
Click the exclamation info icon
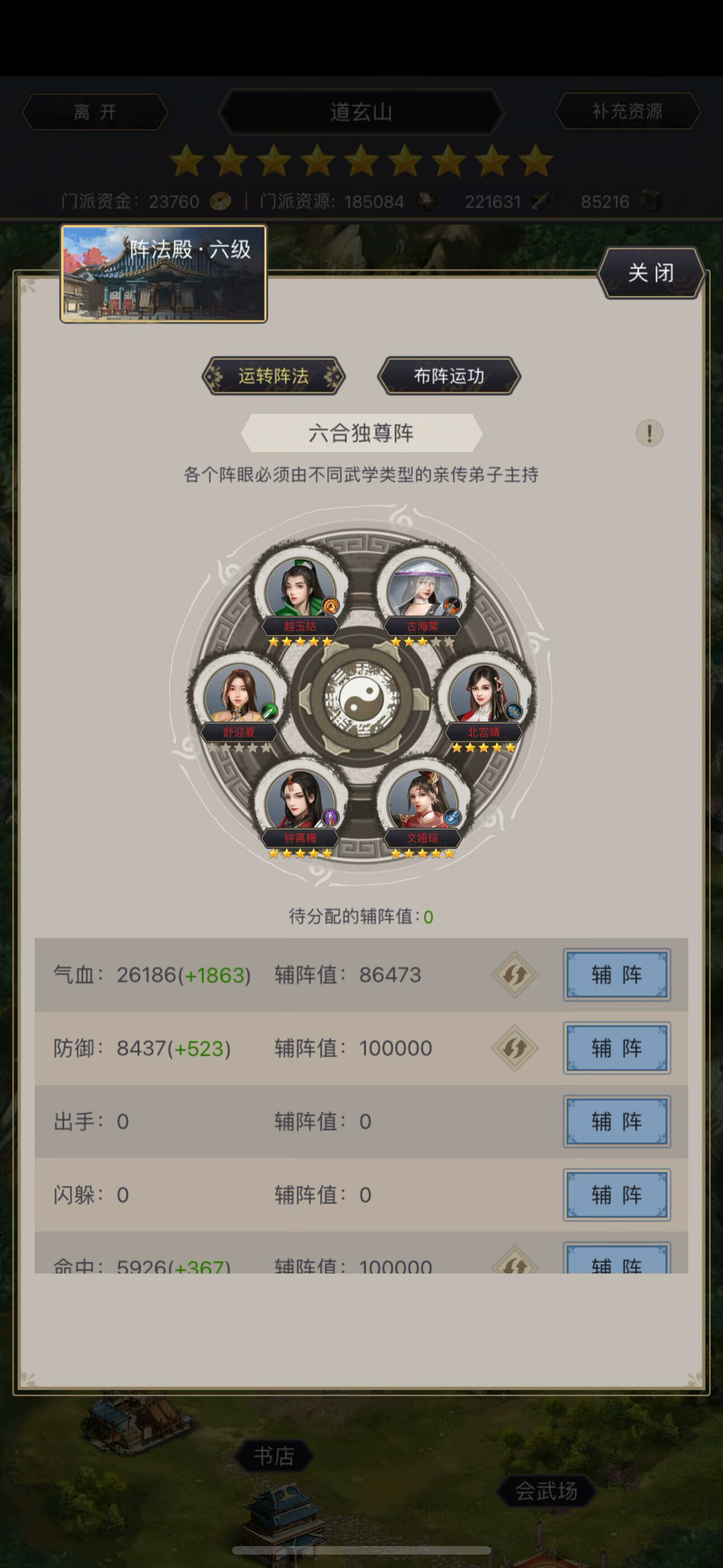pos(649,433)
